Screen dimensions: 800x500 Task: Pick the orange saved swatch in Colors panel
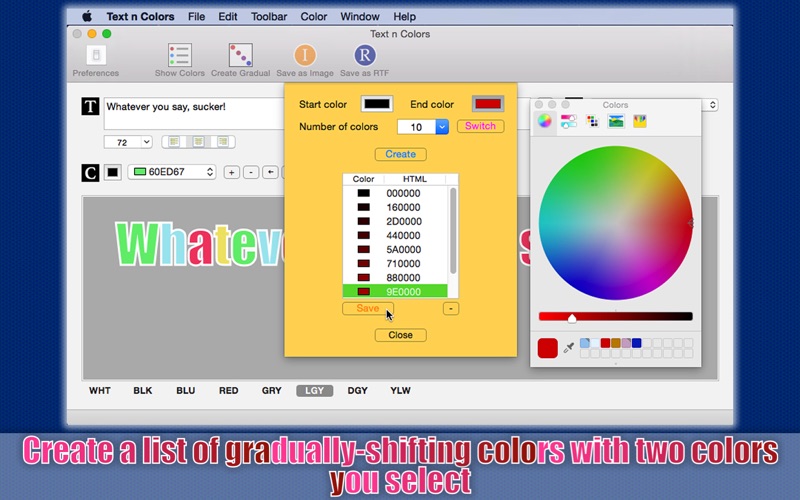[x=616, y=343]
